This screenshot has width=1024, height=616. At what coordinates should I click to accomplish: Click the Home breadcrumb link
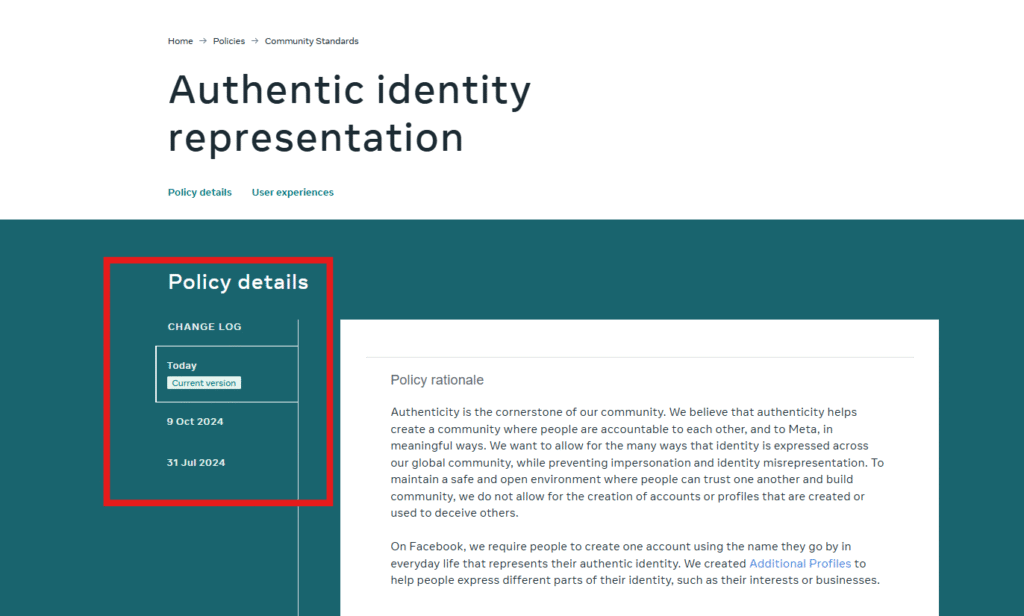pyautogui.click(x=180, y=41)
